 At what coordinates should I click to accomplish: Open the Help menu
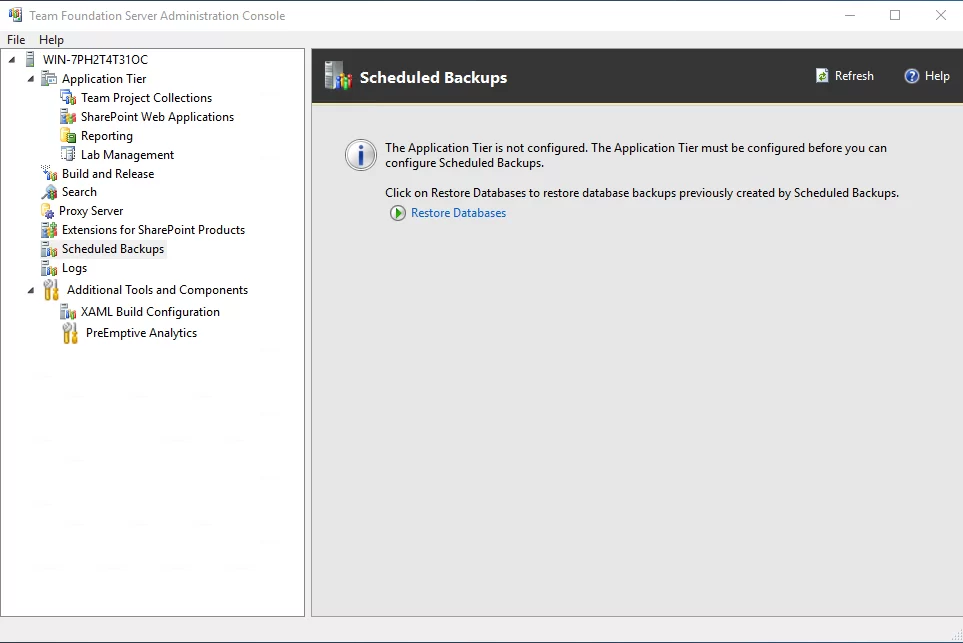(x=51, y=40)
